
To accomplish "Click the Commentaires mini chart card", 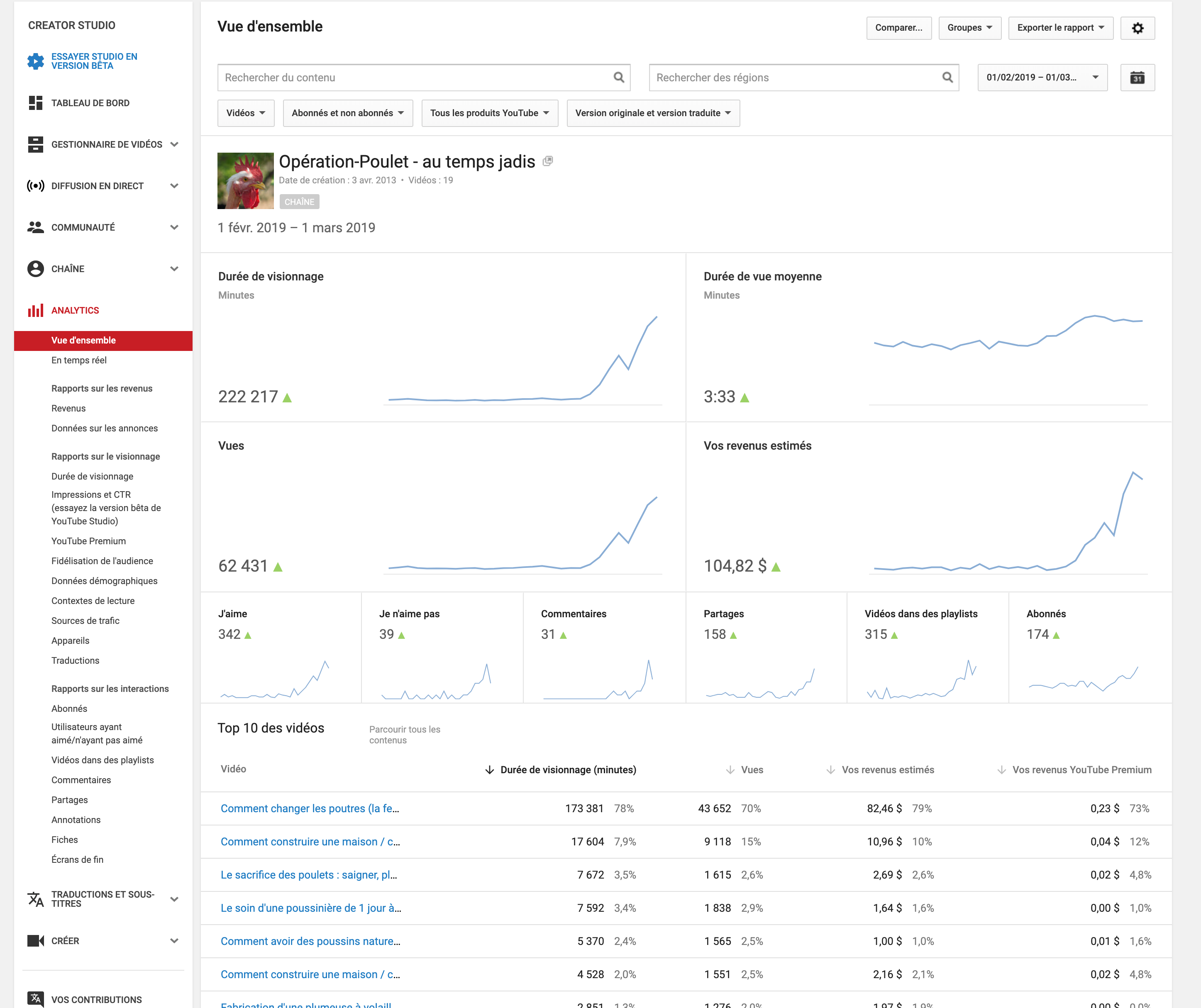I will pyautogui.click(x=604, y=647).
